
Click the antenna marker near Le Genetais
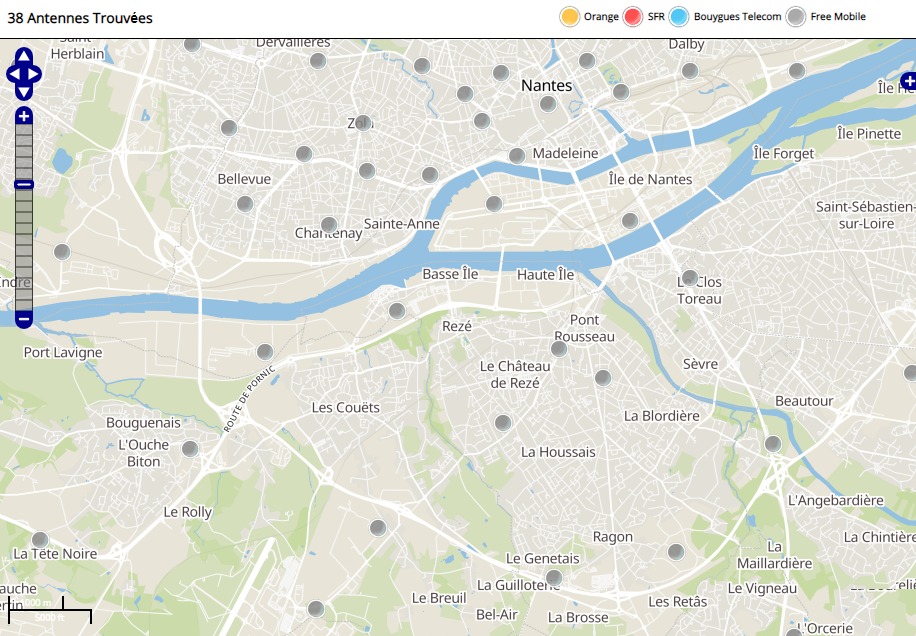coord(553,577)
